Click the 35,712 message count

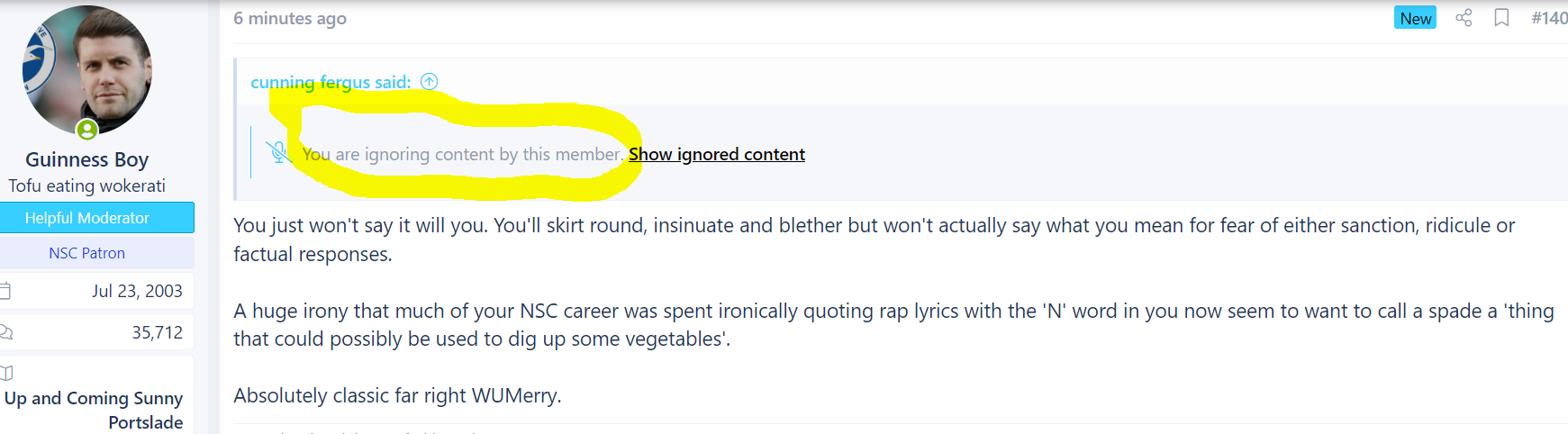(x=158, y=332)
